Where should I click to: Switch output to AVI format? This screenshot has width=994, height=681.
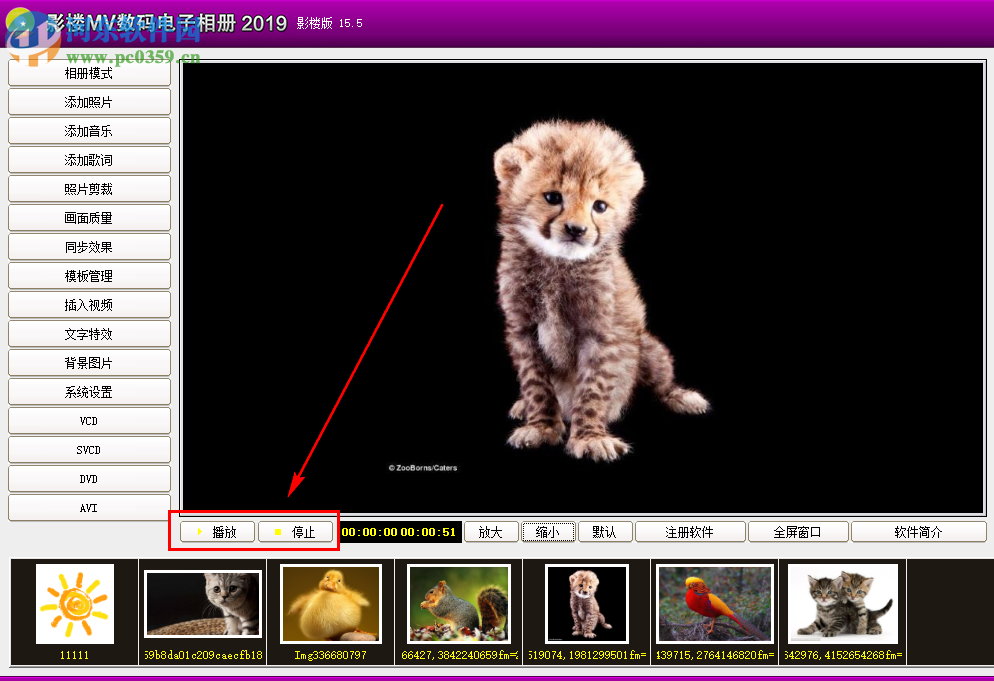point(88,507)
